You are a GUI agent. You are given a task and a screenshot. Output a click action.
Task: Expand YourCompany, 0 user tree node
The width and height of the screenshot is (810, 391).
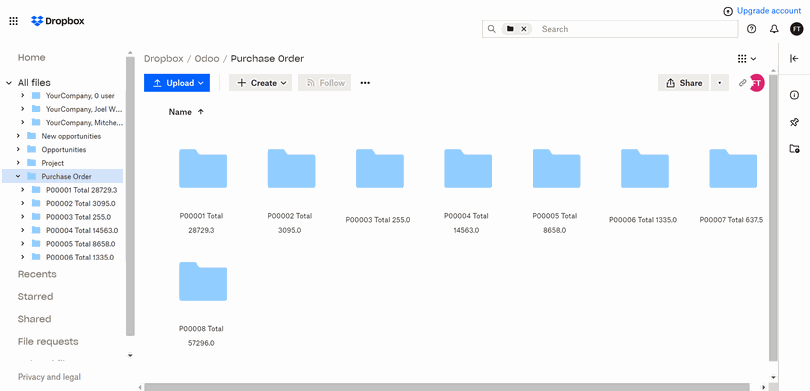click(x=23, y=96)
